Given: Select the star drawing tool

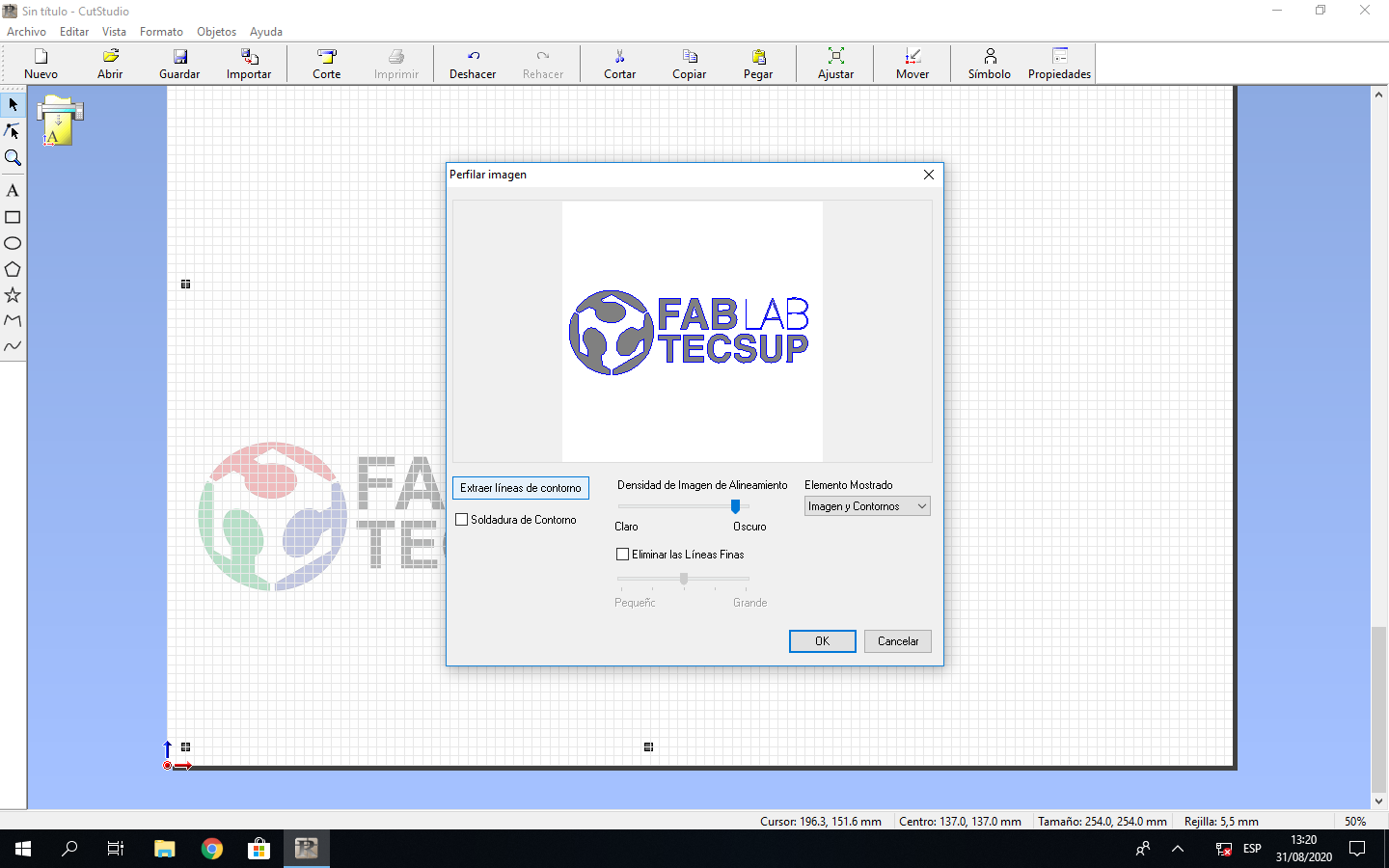Looking at the screenshot, I should point(13,295).
